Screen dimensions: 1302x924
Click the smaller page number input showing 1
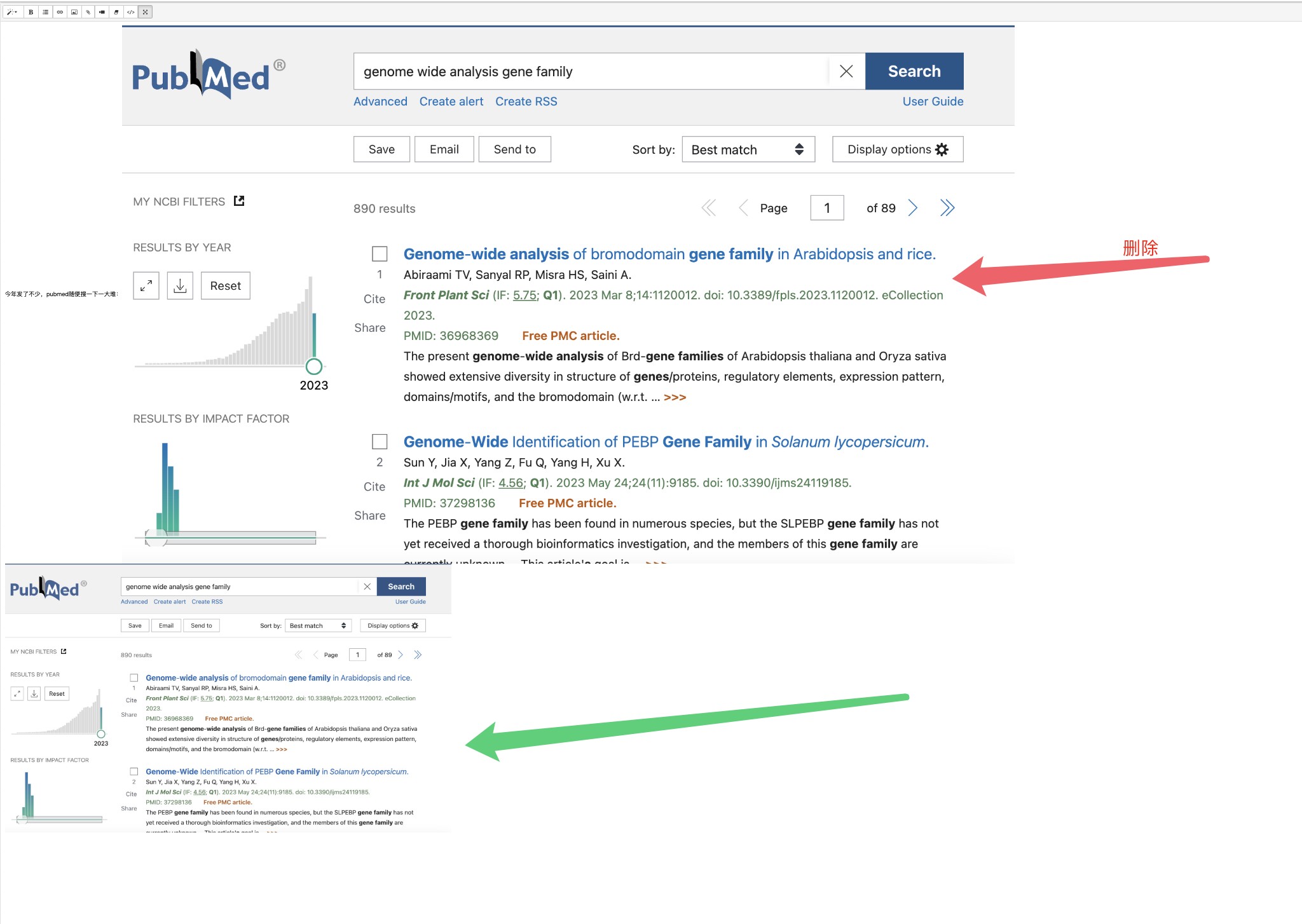[358, 655]
